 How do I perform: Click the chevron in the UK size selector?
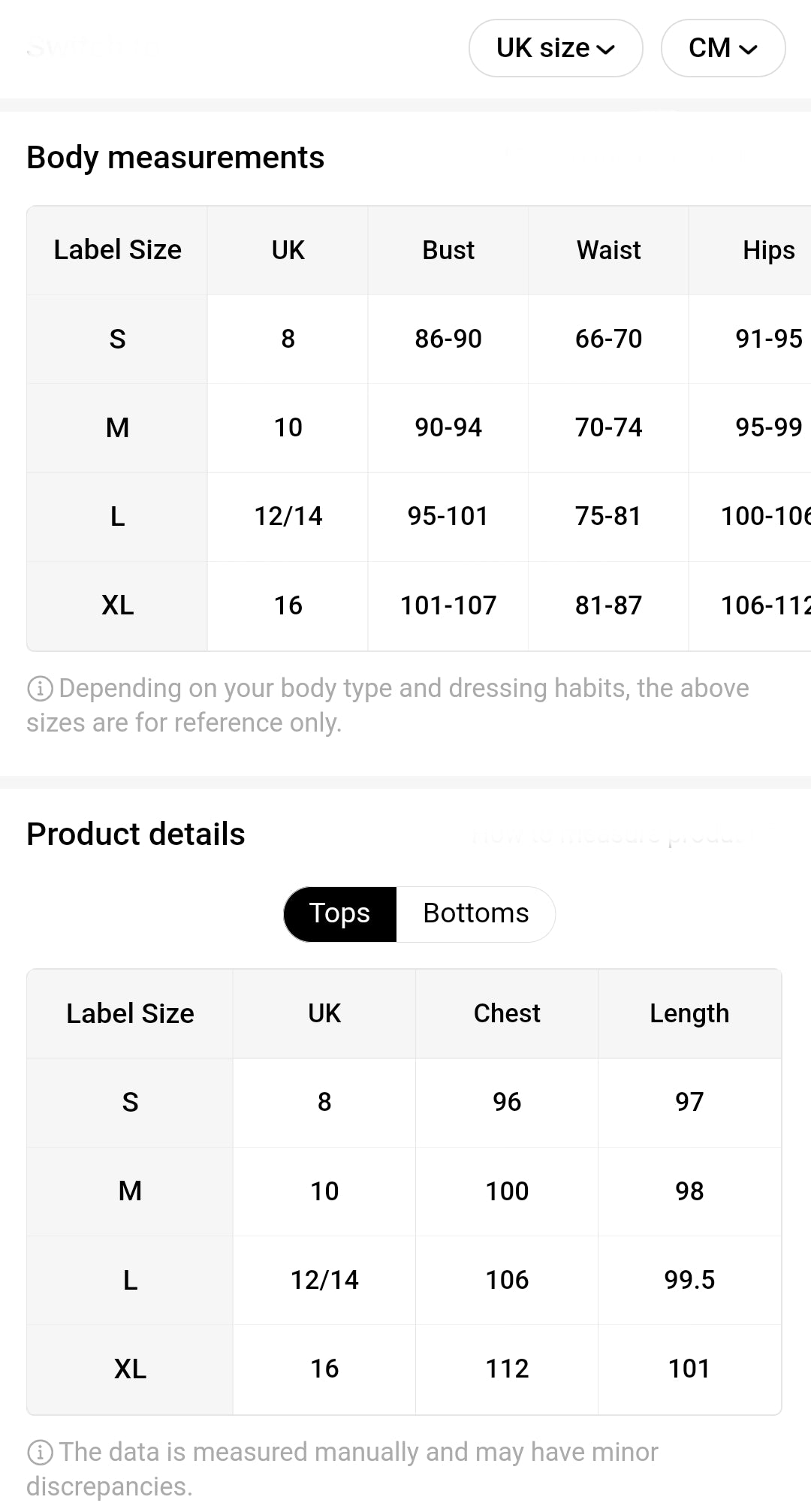point(606,50)
